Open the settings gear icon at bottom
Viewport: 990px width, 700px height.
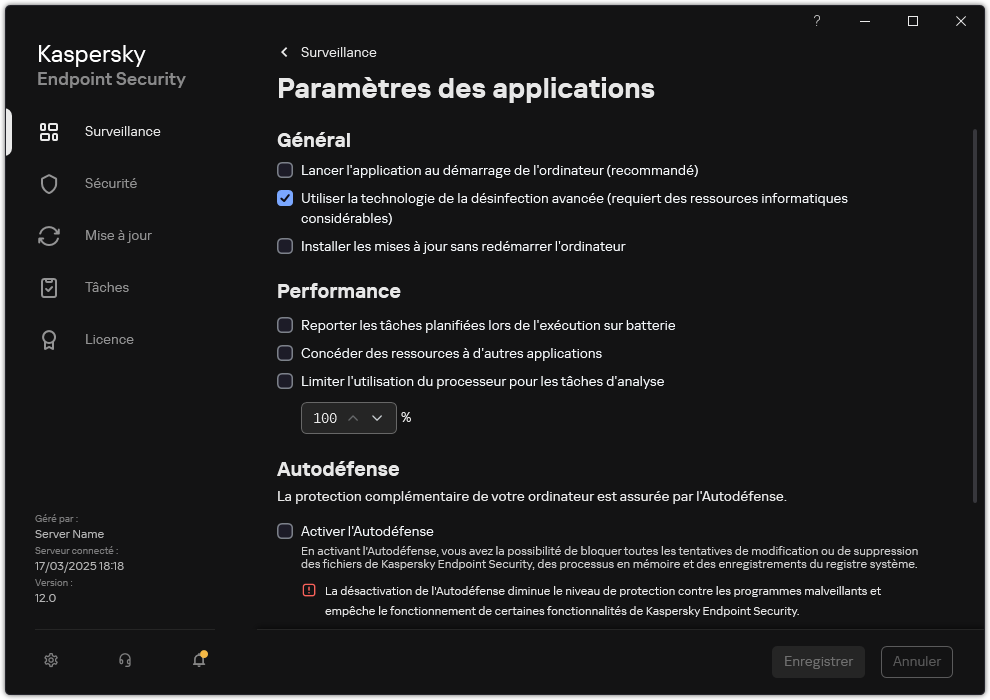click(x=50, y=660)
